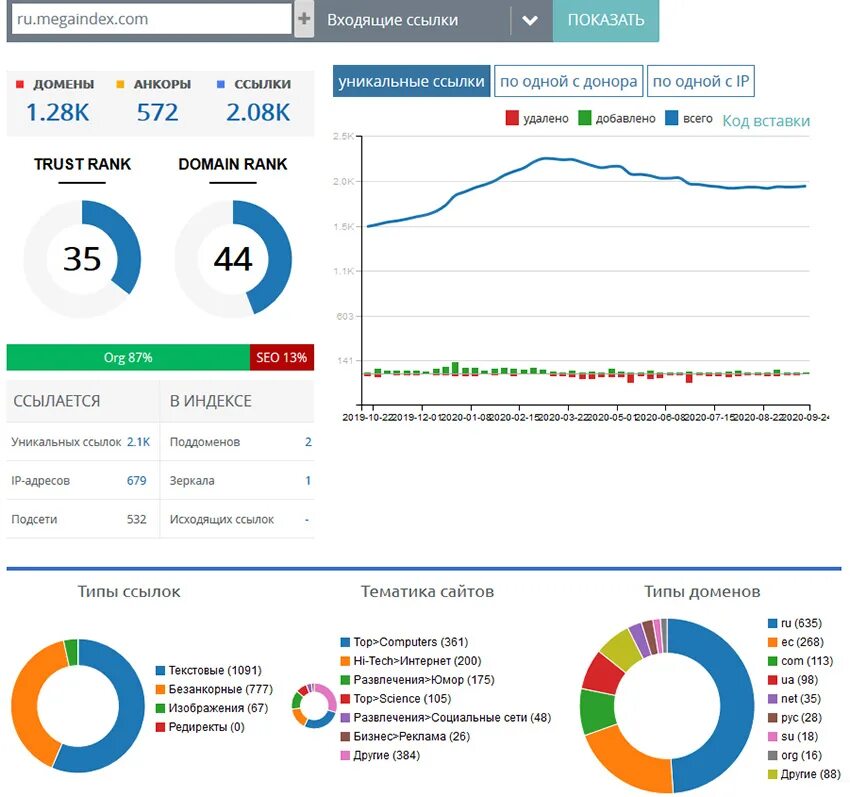Click Другие (88) domain legend swatch

coord(772,774)
